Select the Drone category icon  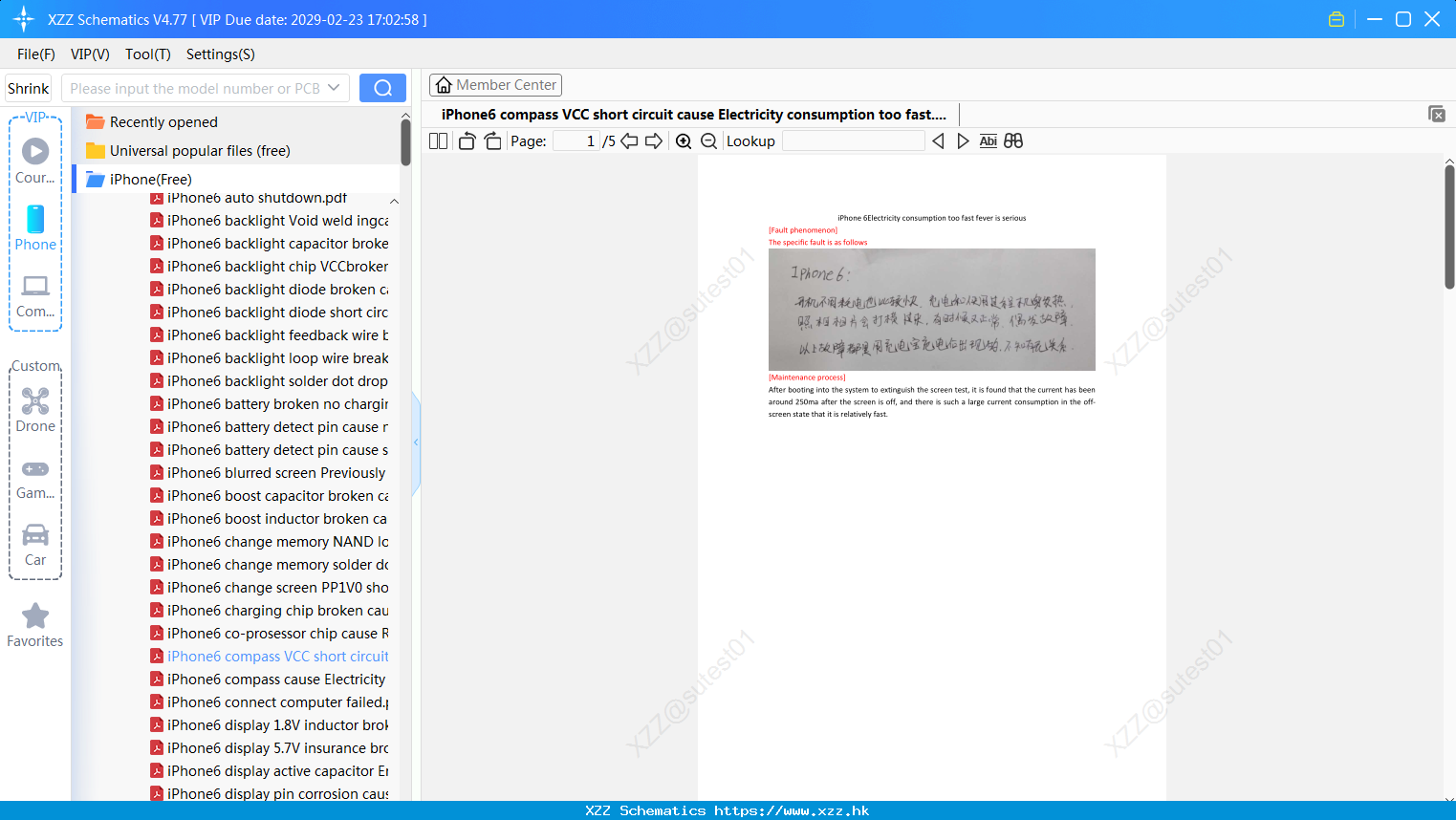pos(35,410)
